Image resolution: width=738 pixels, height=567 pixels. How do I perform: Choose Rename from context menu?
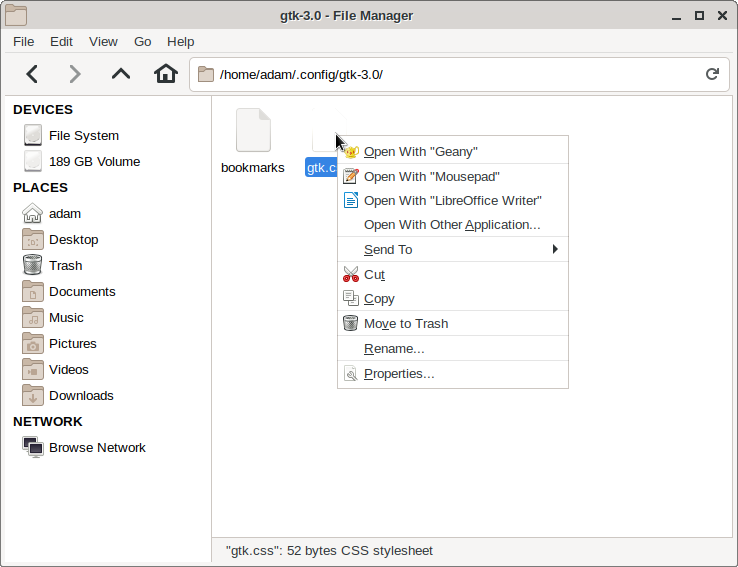(x=394, y=348)
